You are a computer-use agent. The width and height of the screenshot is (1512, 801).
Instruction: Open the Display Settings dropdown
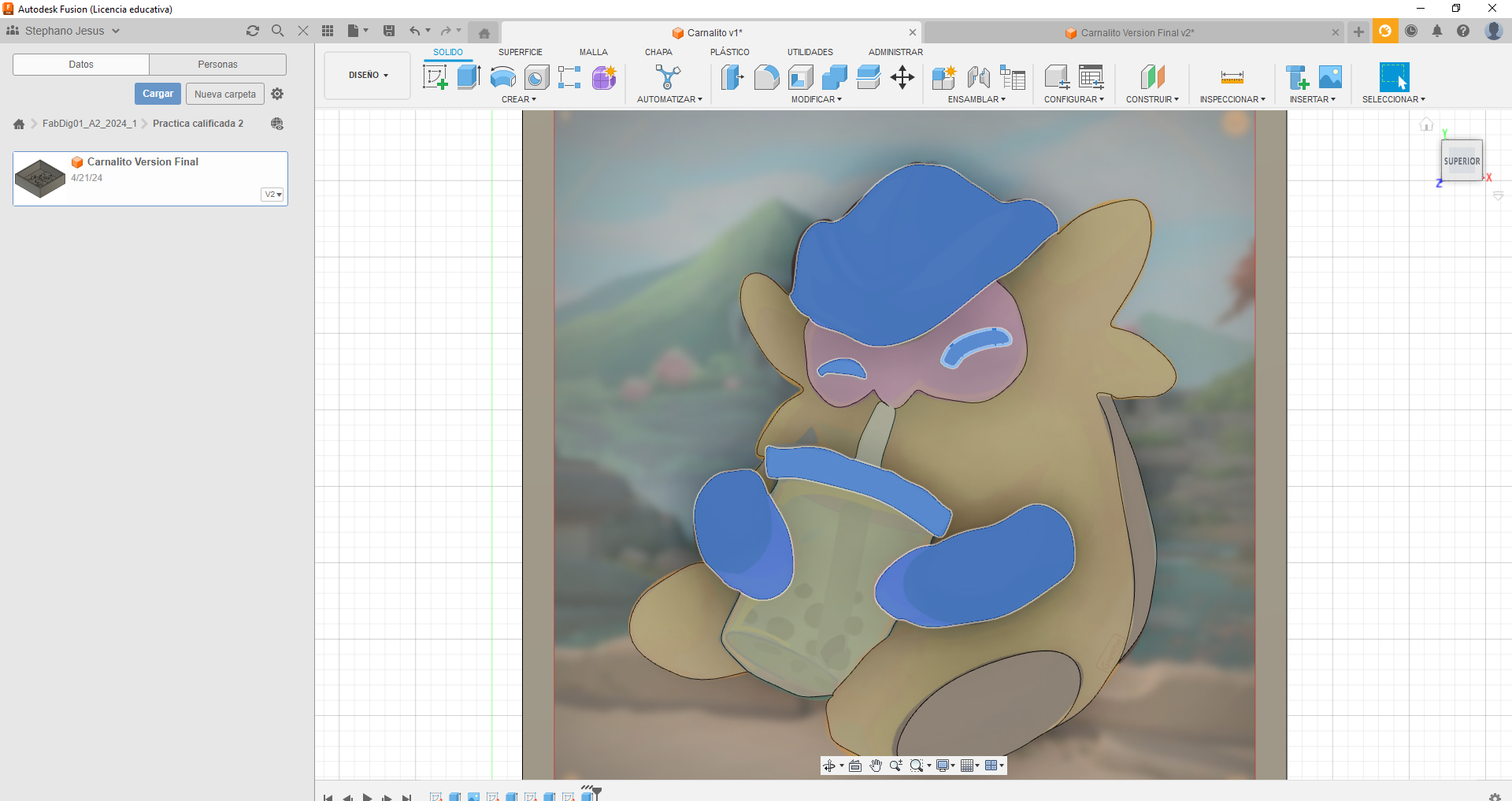[x=945, y=766]
